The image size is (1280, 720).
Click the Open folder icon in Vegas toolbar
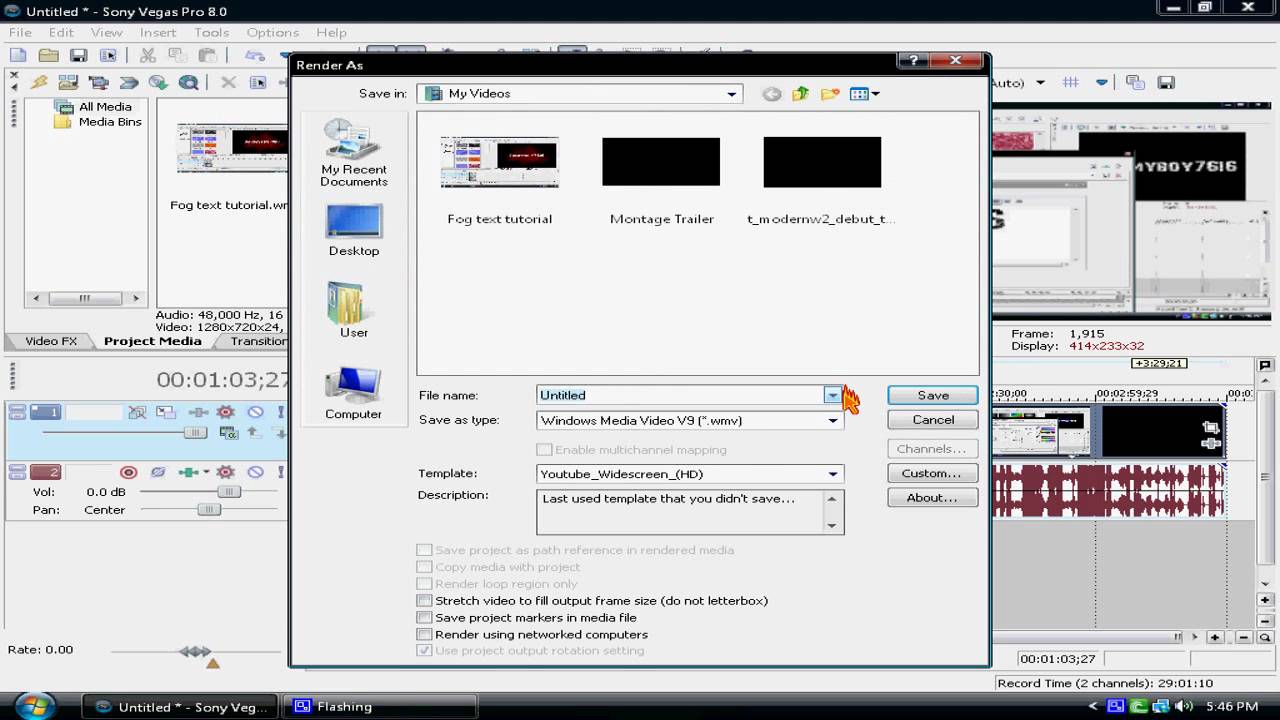click(x=48, y=56)
